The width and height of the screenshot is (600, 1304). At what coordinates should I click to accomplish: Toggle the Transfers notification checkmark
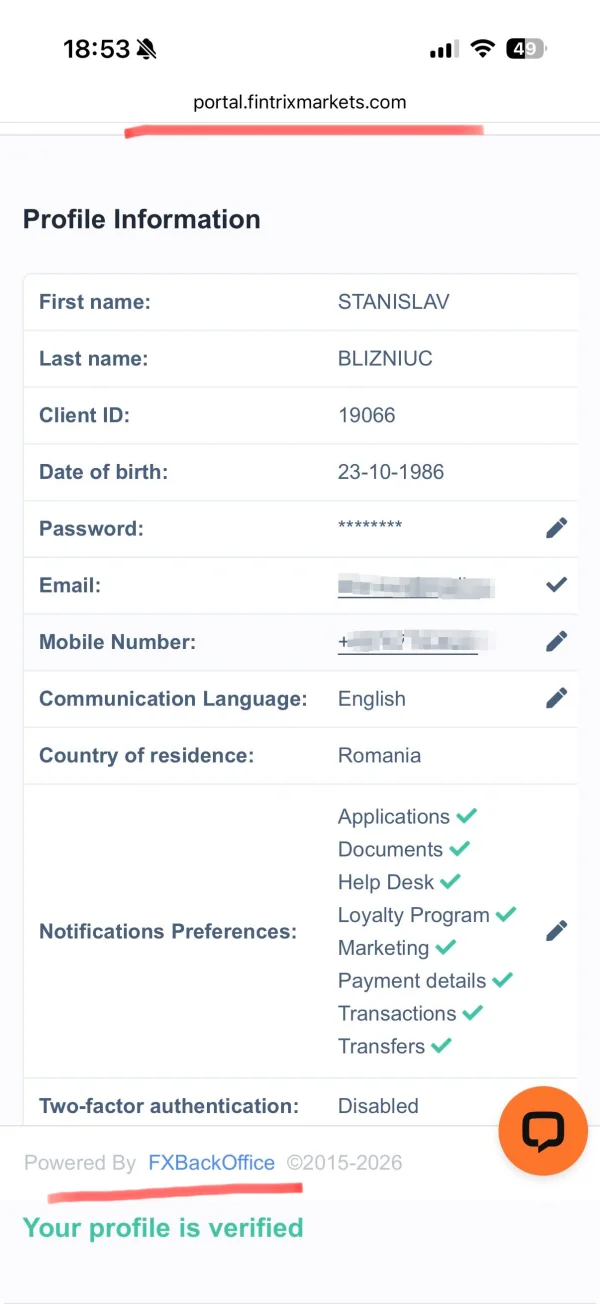pos(441,1046)
